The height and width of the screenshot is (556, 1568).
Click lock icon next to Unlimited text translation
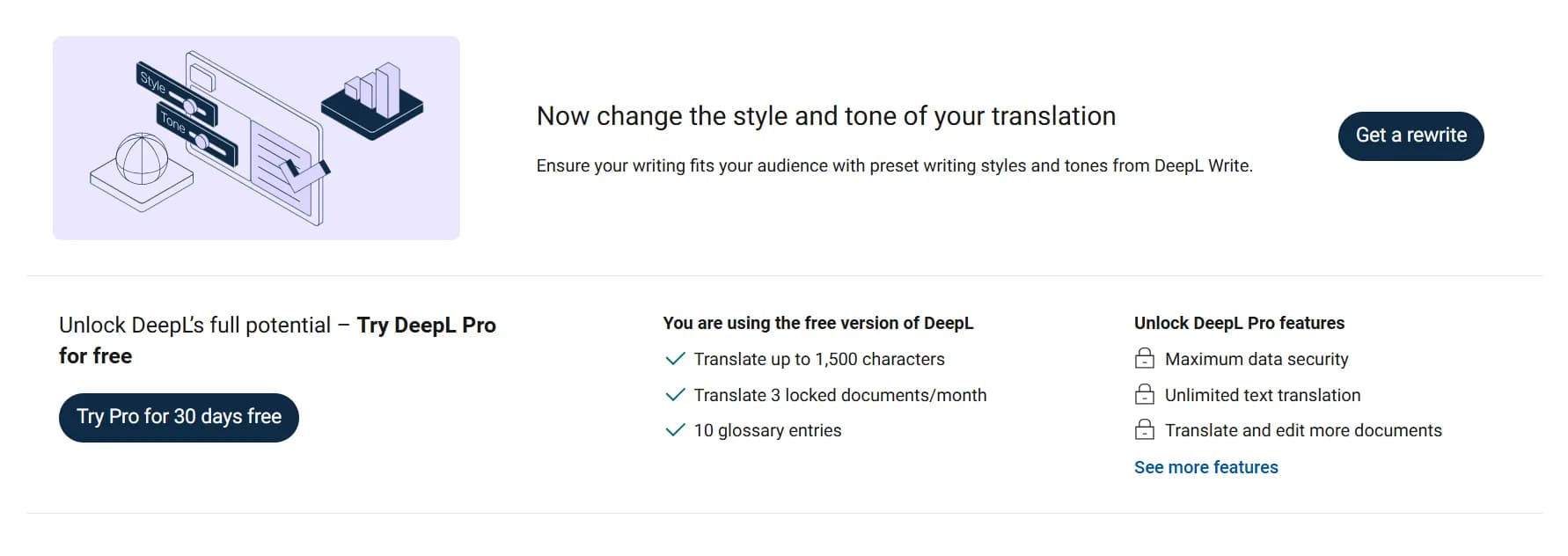1144,395
